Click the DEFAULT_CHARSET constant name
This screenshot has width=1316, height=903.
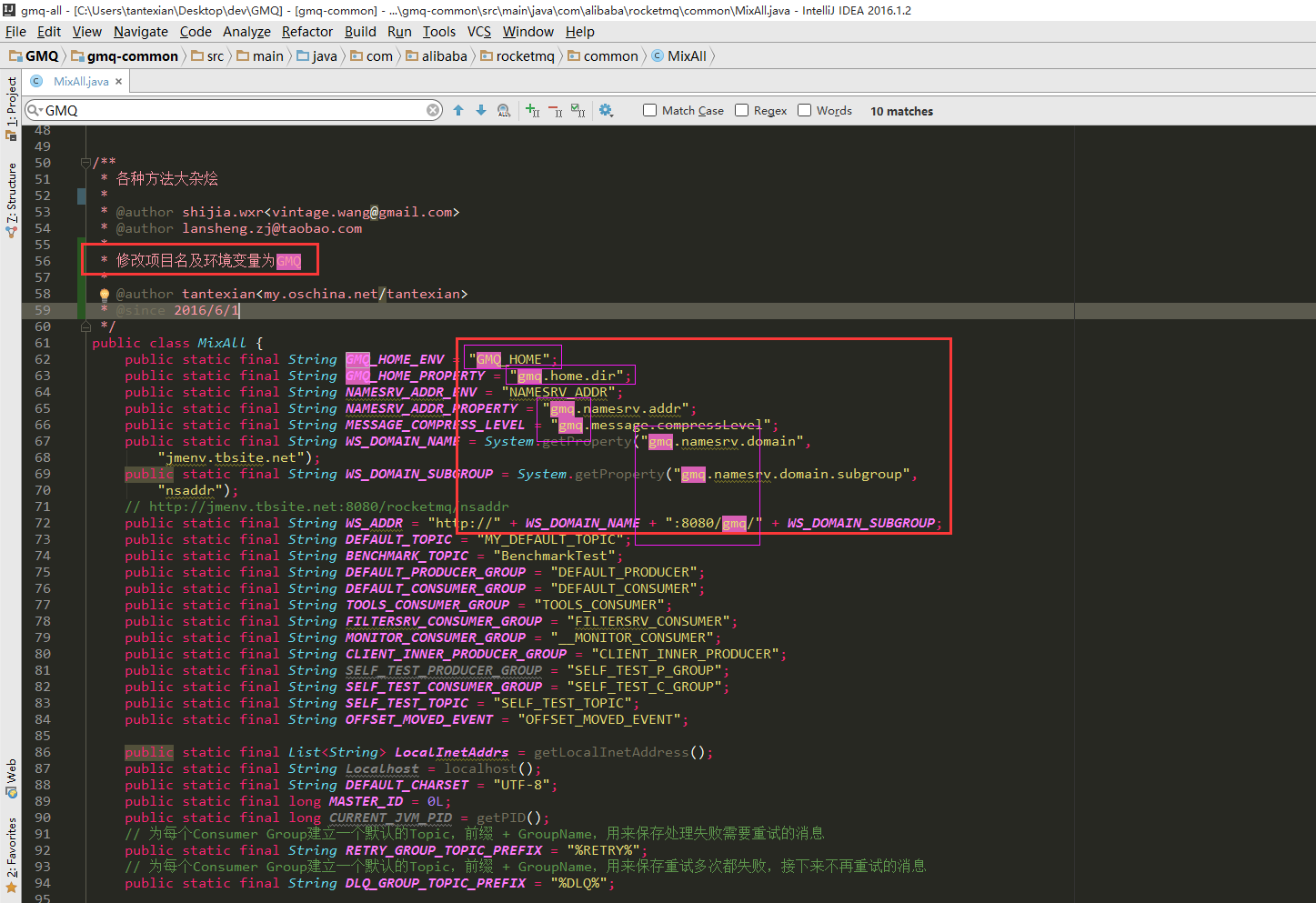pyautogui.click(x=407, y=785)
